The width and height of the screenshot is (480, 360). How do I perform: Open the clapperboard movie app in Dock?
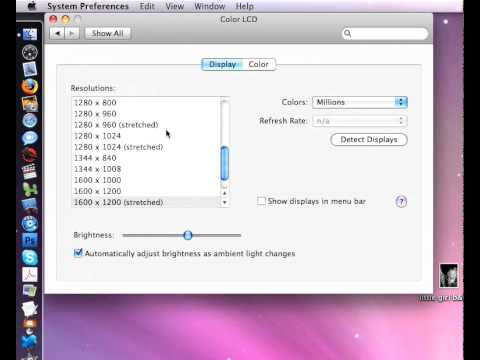click(30, 172)
